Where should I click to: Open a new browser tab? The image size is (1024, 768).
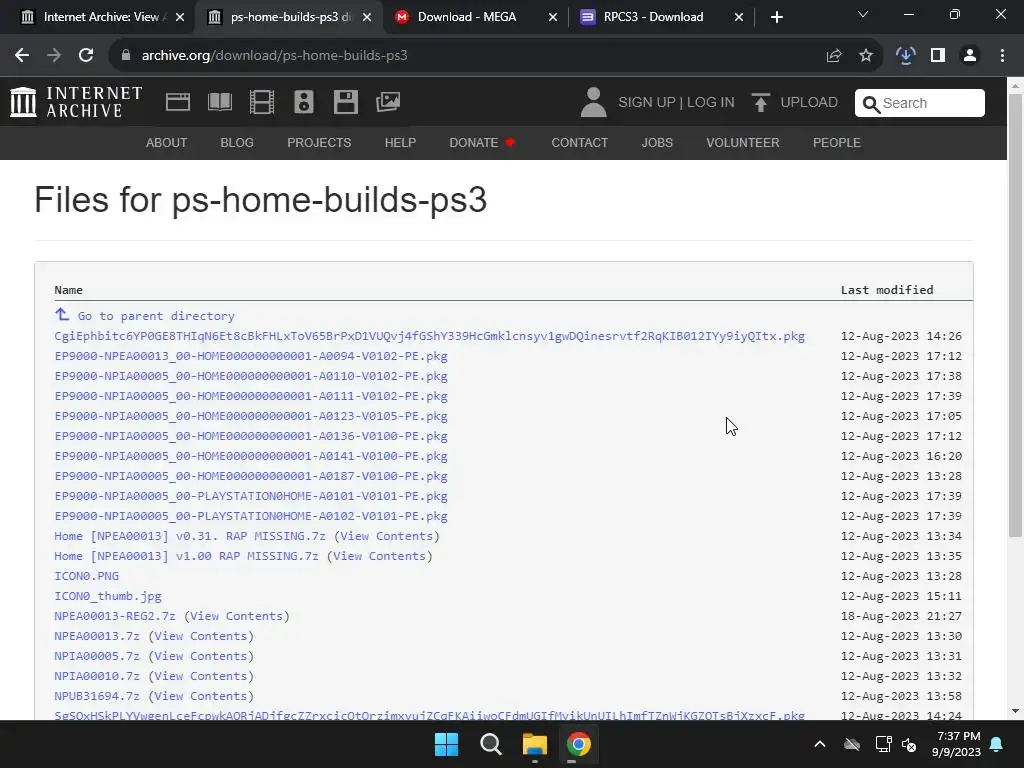pyautogui.click(x=776, y=18)
